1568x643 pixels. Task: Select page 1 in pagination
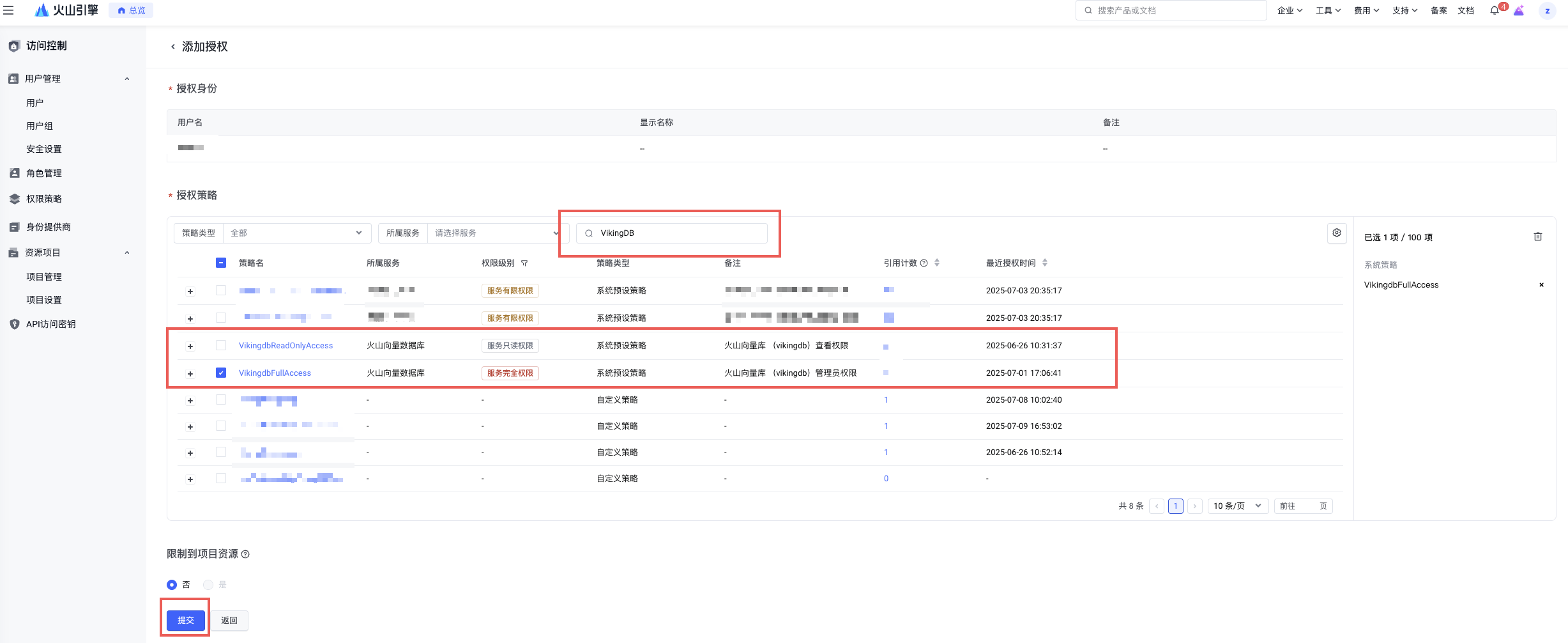click(1176, 506)
